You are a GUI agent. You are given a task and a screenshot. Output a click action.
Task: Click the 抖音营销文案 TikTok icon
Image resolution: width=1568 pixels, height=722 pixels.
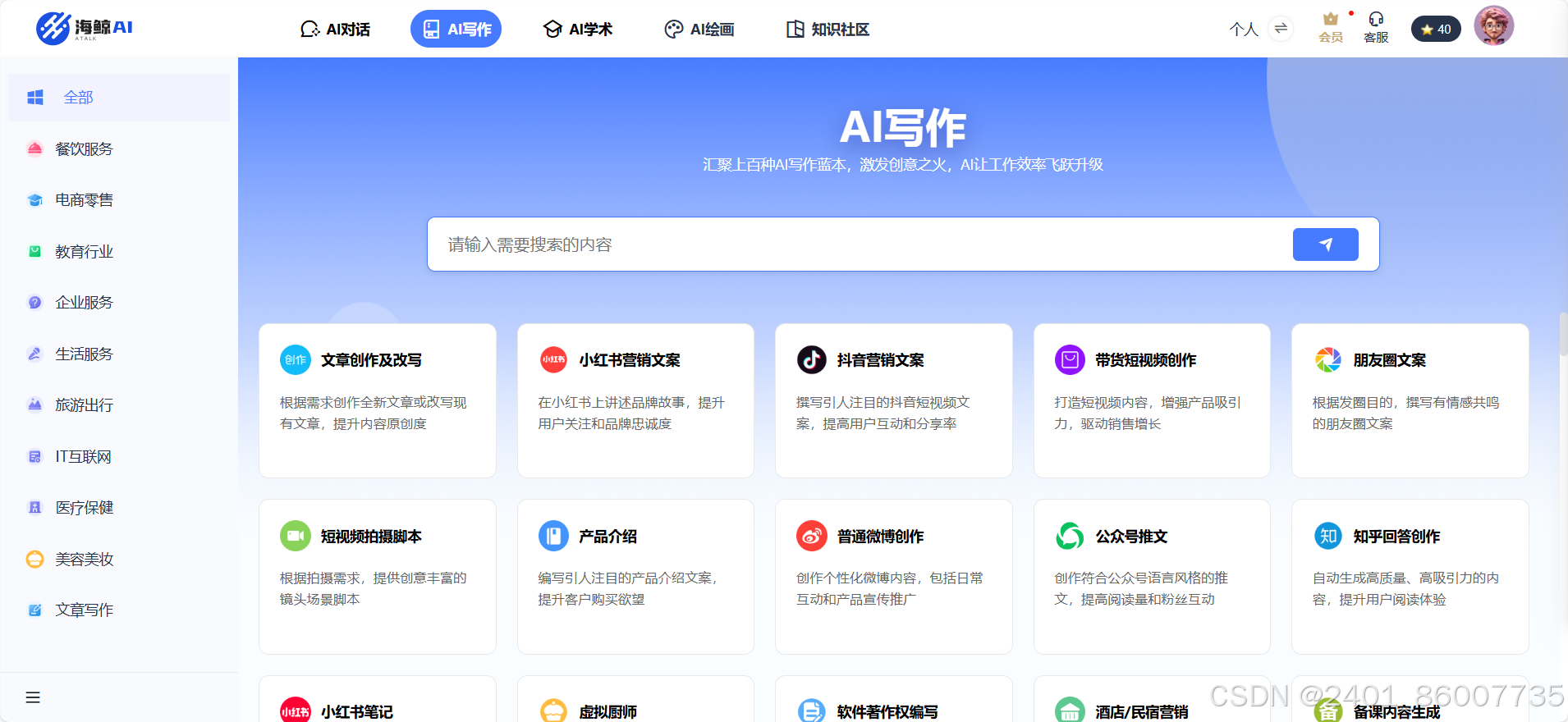click(812, 359)
